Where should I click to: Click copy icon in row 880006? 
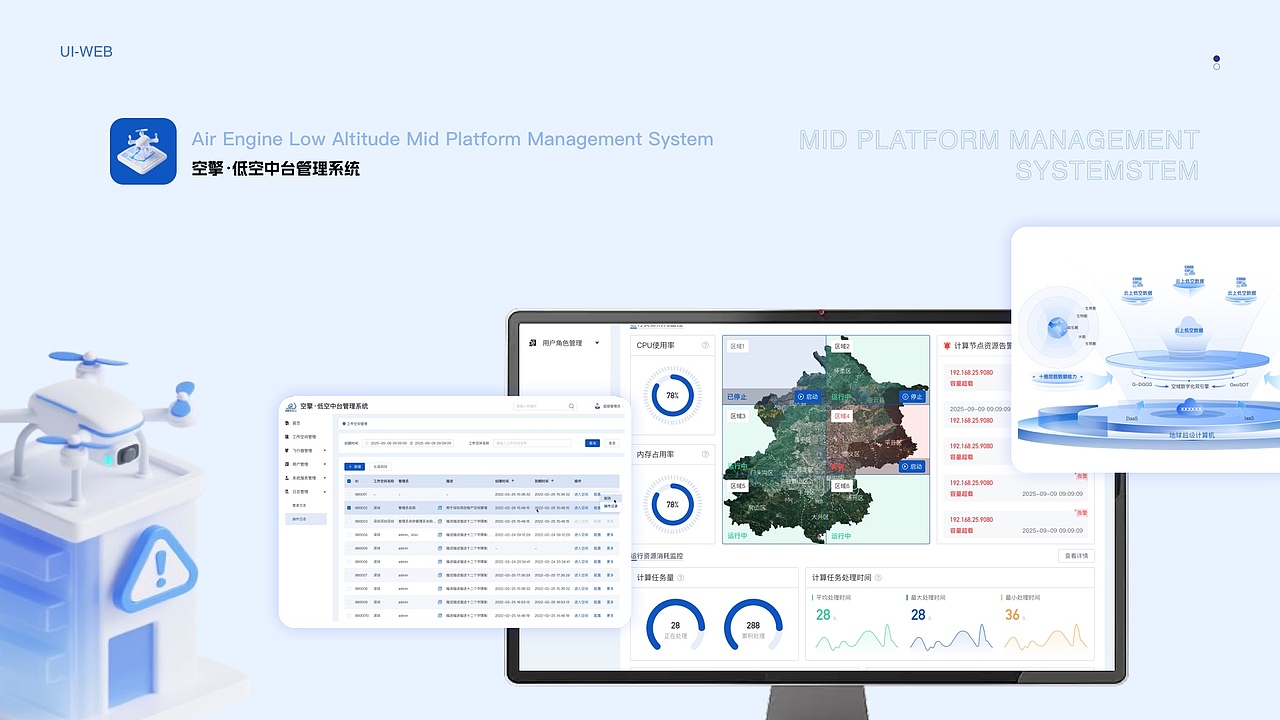[440, 562]
